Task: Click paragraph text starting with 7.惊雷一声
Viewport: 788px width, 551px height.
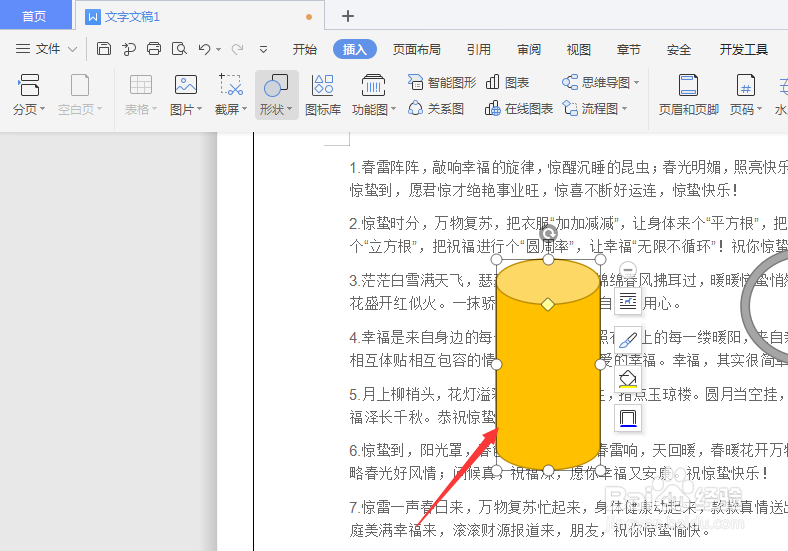Action: [568, 518]
